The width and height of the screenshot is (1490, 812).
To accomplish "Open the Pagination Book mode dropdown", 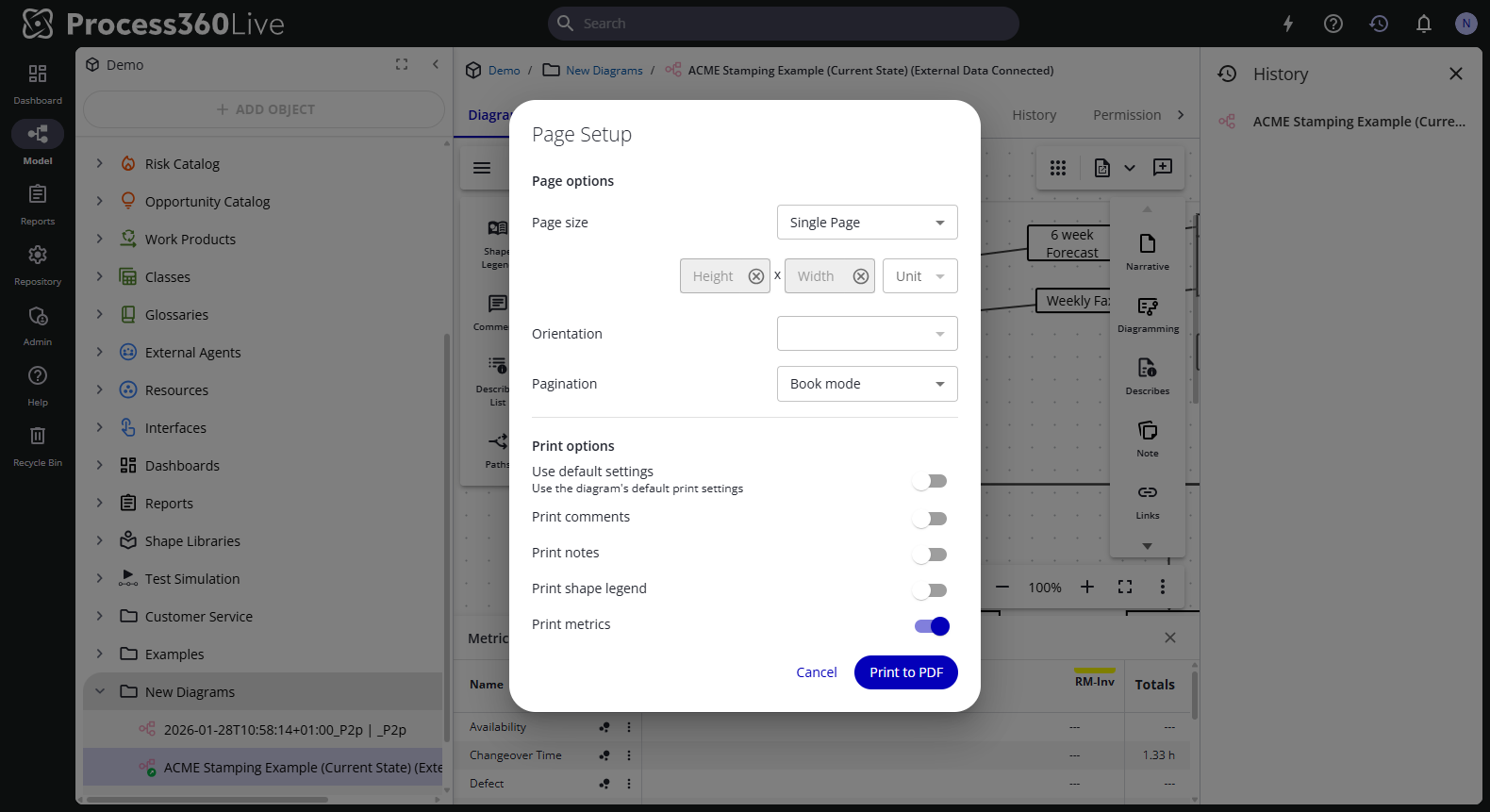I will pos(868,384).
